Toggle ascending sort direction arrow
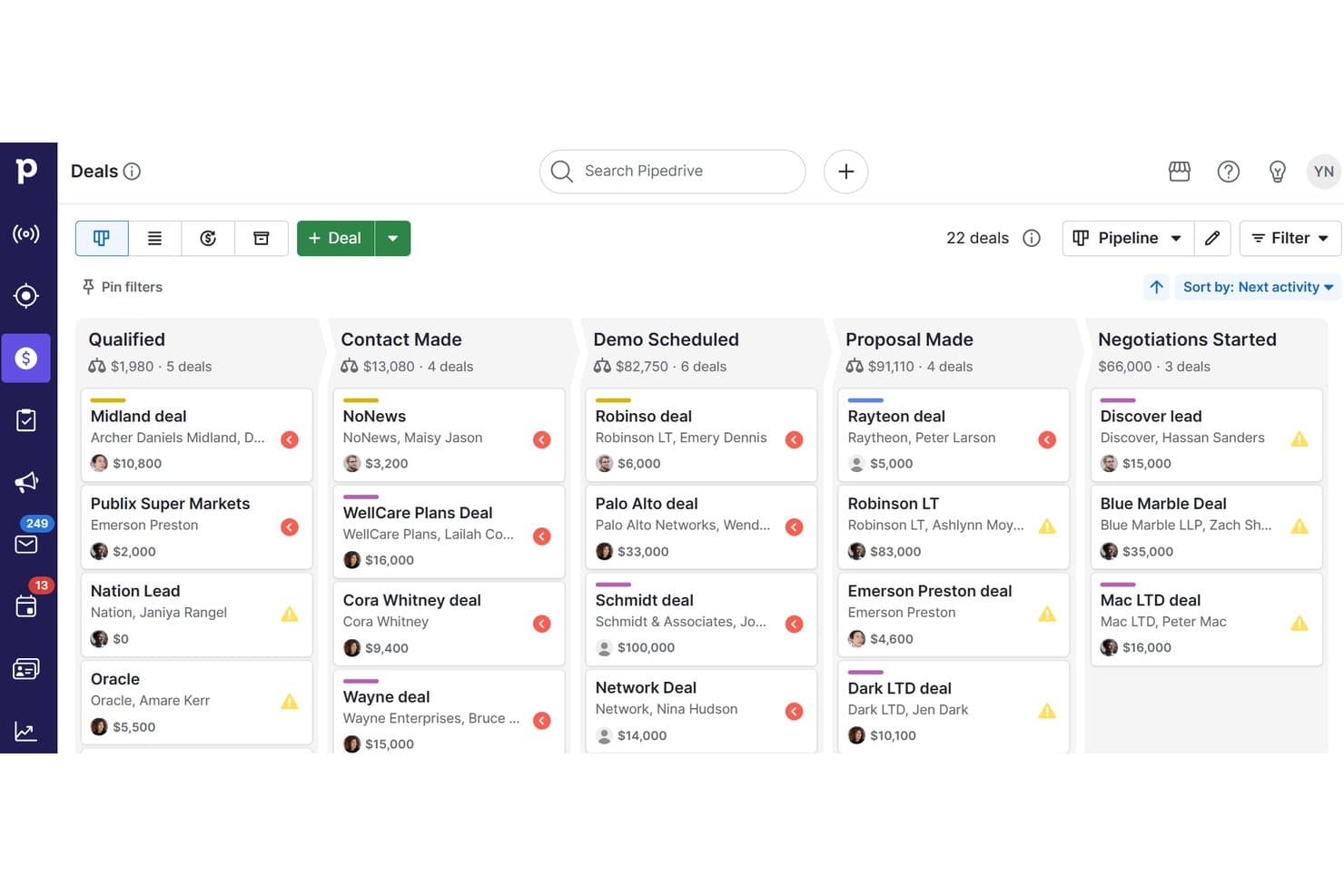The image size is (1344, 896). 1156,287
